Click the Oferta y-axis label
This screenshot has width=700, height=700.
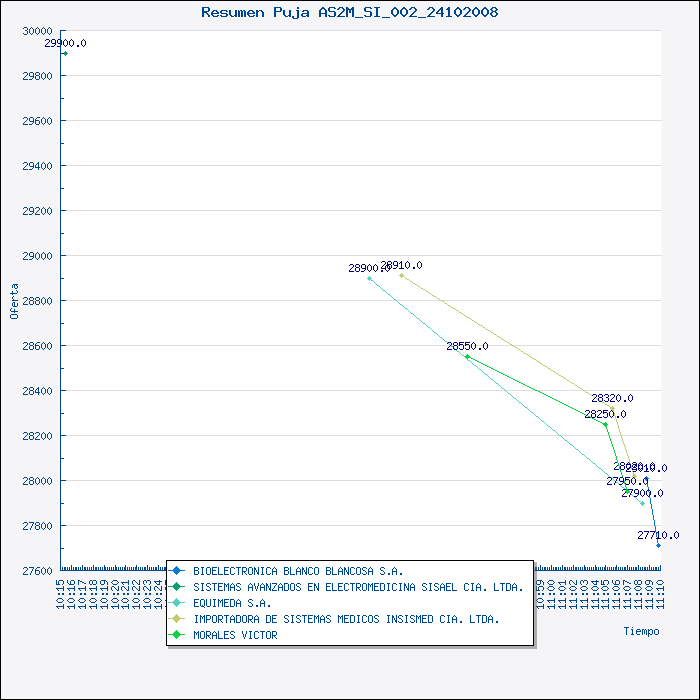tap(14, 301)
